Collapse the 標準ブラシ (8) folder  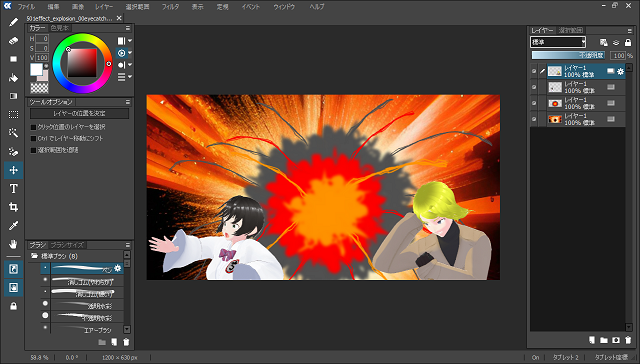34,256
